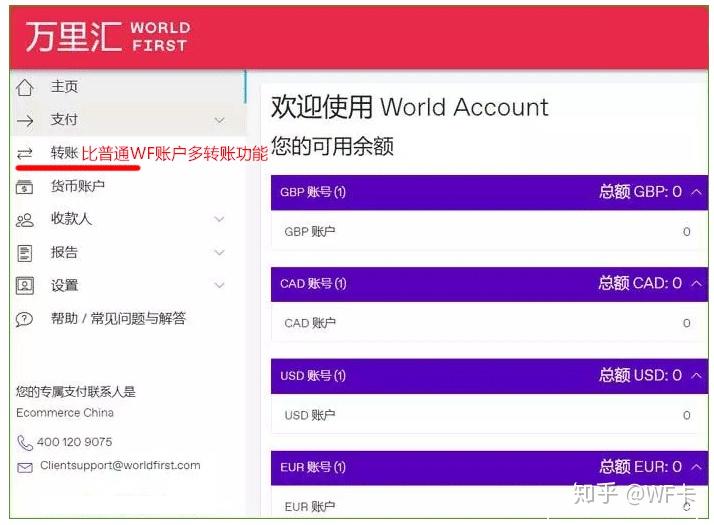Expand the 报告 submenu chevron
The width and height of the screenshot is (714, 525).
(219, 253)
